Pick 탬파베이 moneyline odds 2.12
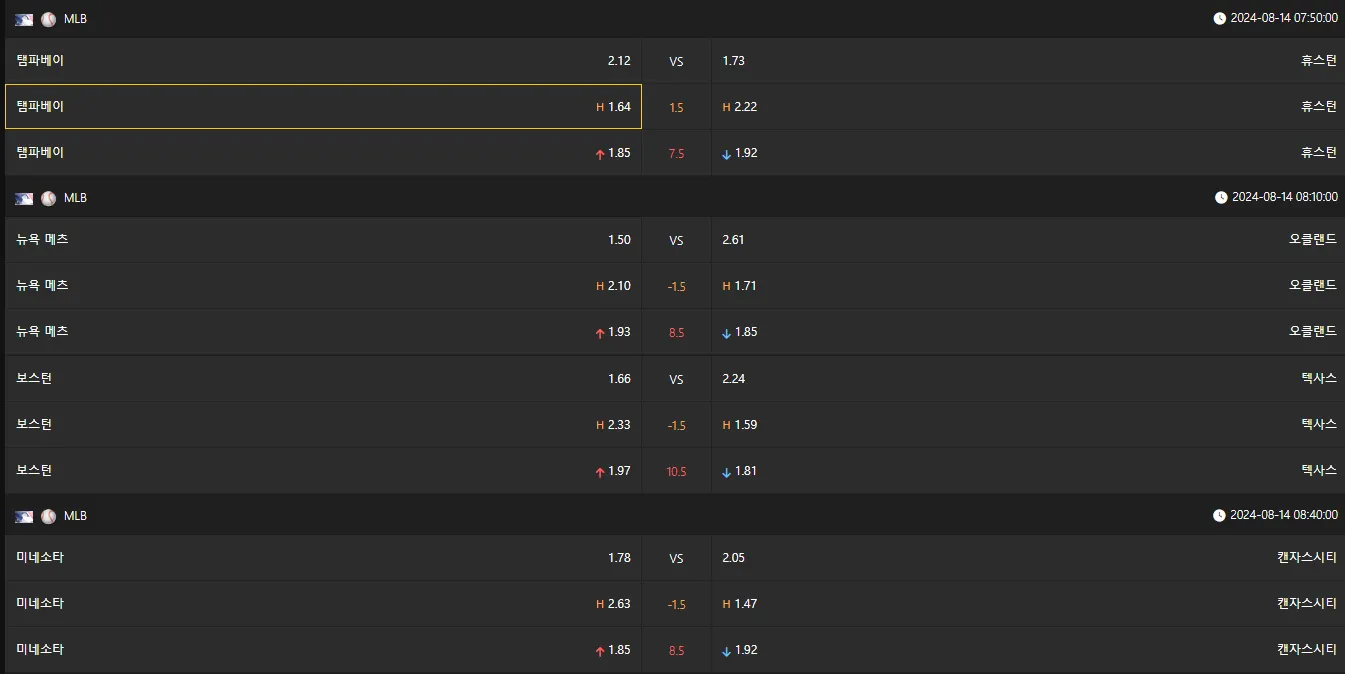This screenshot has width=1345, height=674. coord(323,61)
